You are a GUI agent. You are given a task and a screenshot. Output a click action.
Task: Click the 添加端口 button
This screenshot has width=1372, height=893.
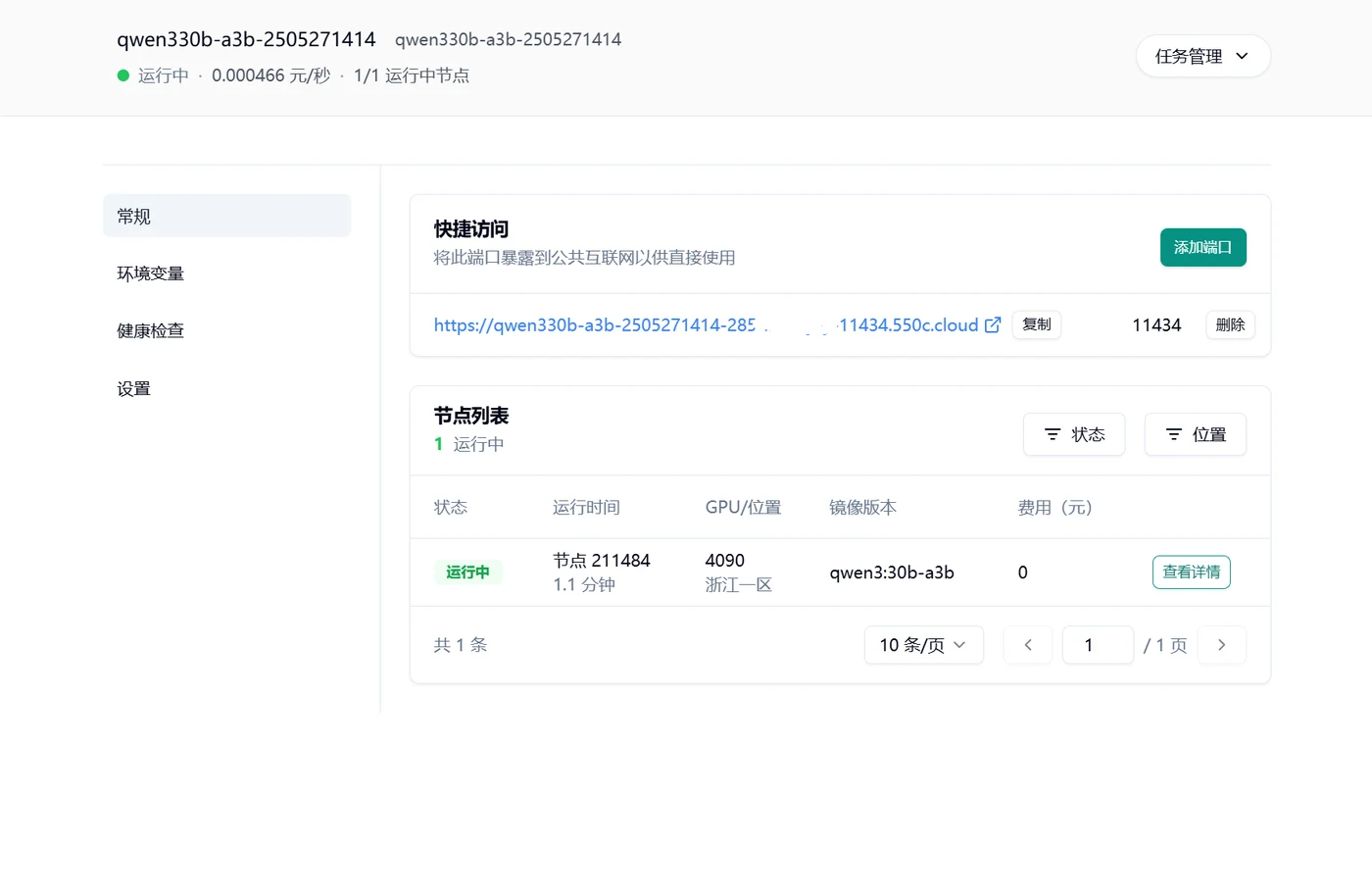tap(1202, 247)
